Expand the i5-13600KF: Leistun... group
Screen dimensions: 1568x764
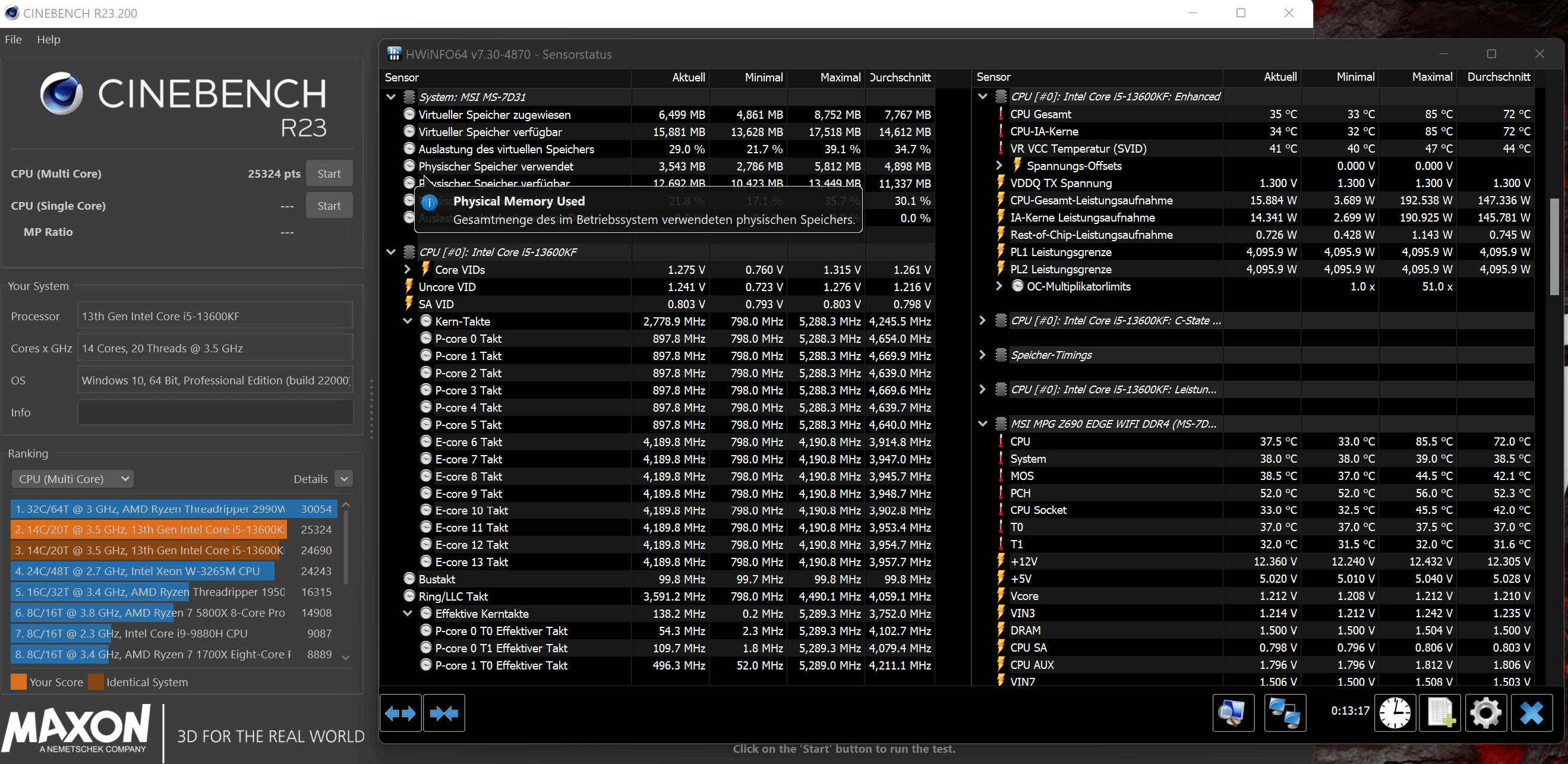tap(982, 389)
